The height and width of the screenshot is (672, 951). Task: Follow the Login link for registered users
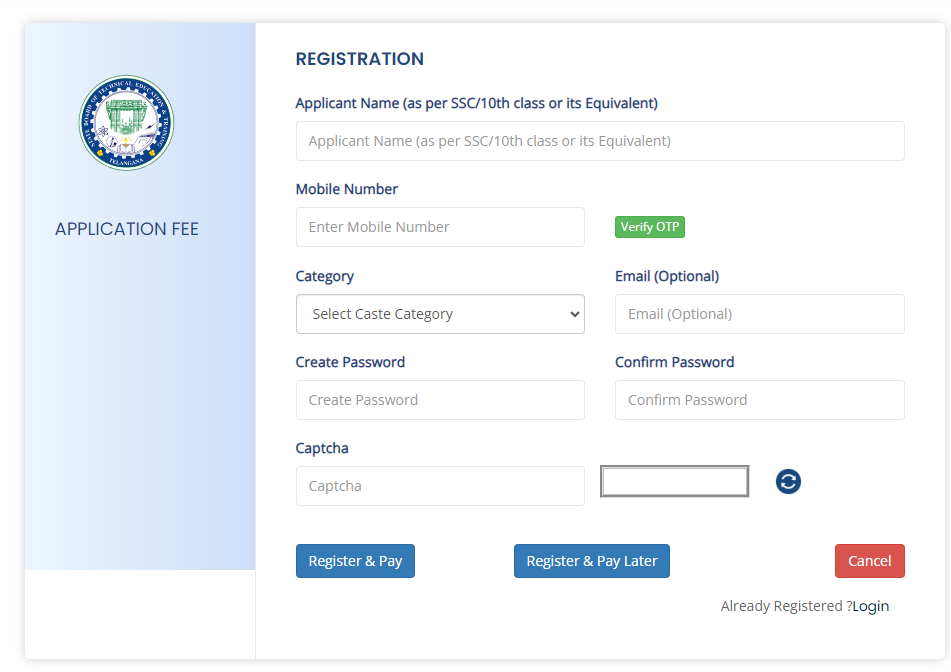(x=870, y=606)
